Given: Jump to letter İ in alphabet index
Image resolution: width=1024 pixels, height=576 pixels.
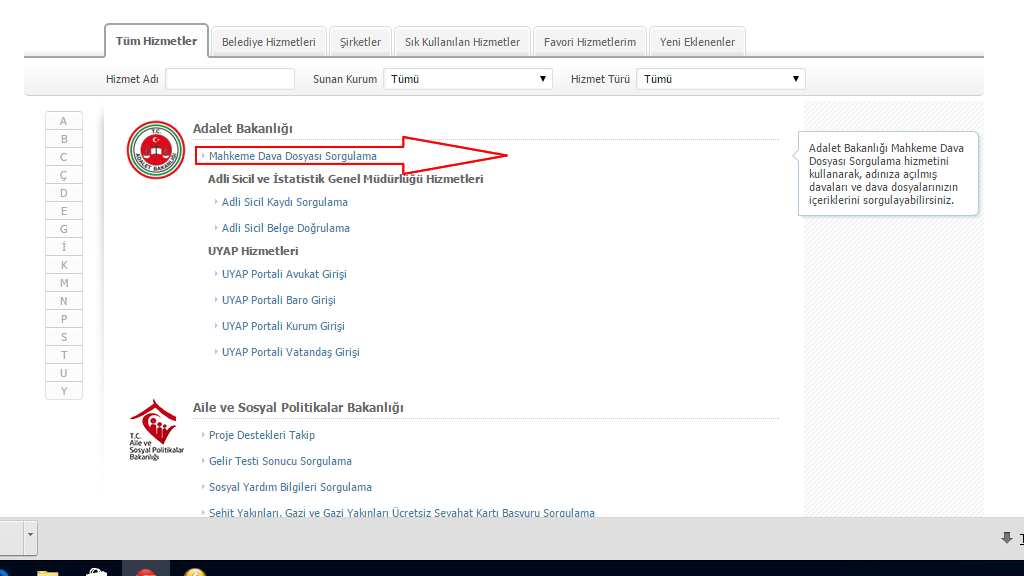Looking at the screenshot, I should point(63,247).
